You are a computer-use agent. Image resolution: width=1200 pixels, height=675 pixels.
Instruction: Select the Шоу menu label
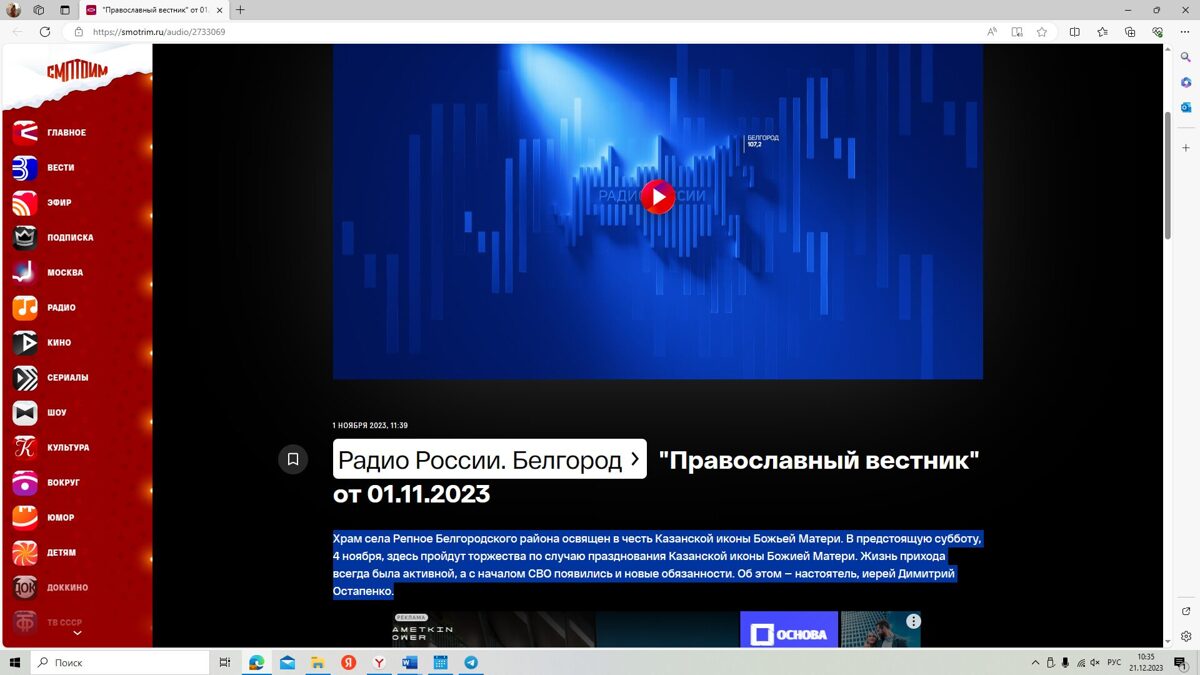pyautogui.click(x=57, y=413)
